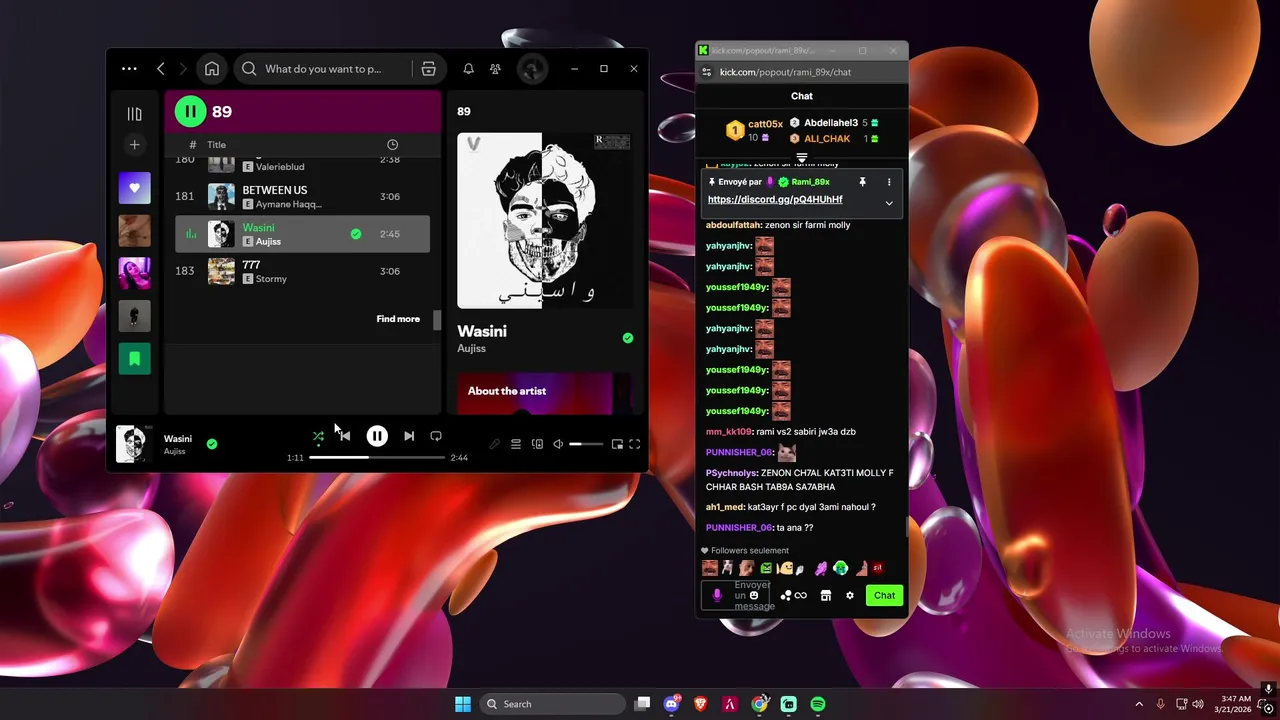Search in "What do you want to play" field
The image size is (1280, 720).
(x=323, y=69)
